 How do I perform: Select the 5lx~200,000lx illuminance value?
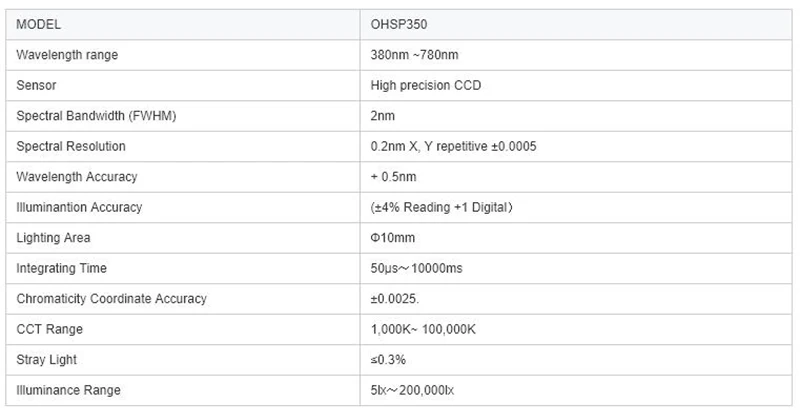[412, 390]
